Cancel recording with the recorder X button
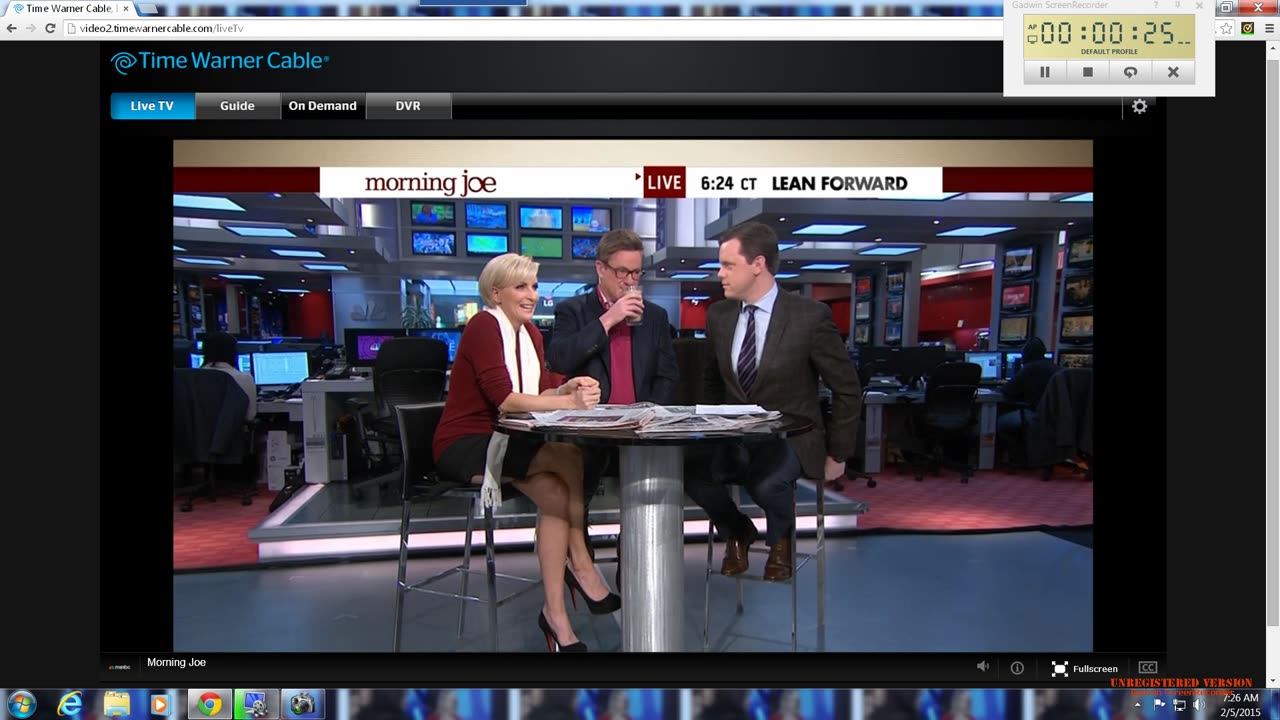This screenshot has height=720, width=1280. point(1173,72)
